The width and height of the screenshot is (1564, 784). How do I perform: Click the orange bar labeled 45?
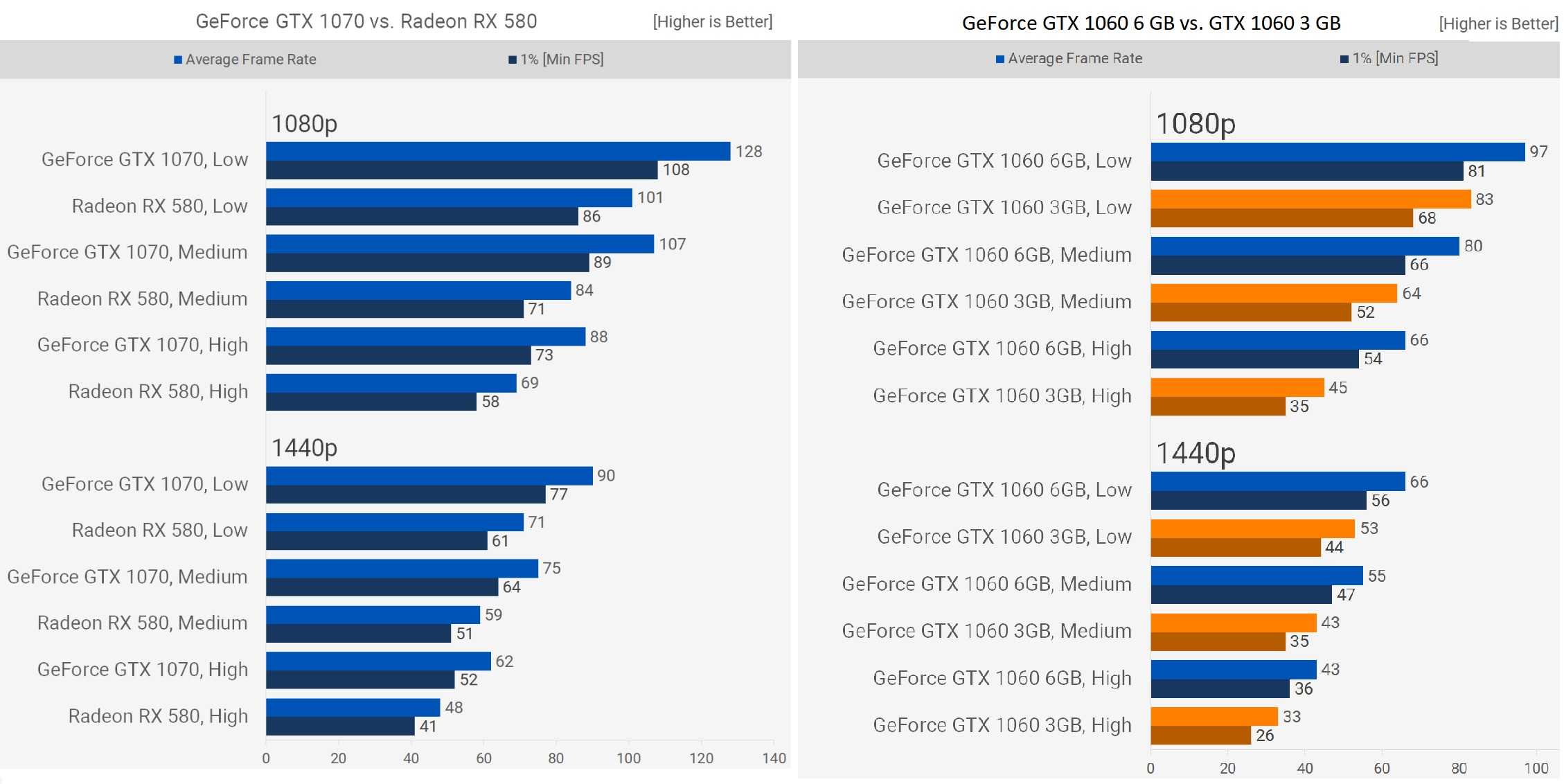coord(1238,388)
